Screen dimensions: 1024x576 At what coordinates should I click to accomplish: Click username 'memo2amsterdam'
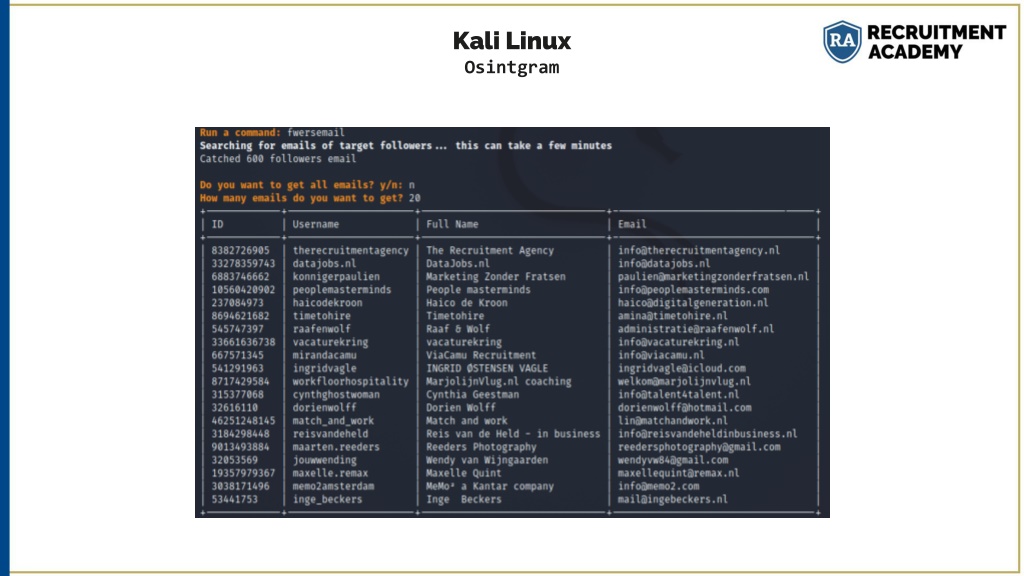click(x=333, y=486)
